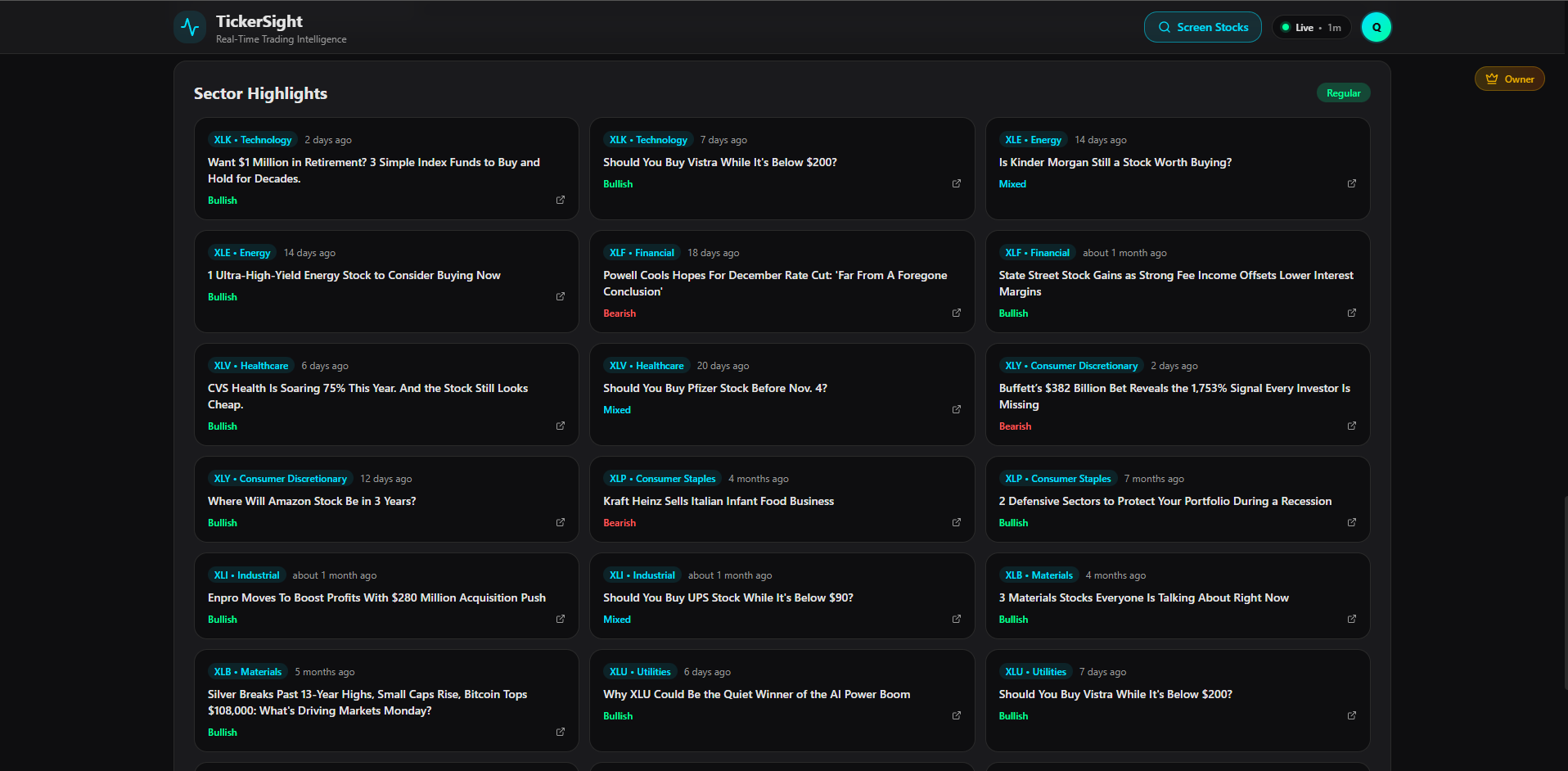Image resolution: width=1568 pixels, height=771 pixels.
Task: Open the Q user avatar menu
Action: pos(1376,27)
